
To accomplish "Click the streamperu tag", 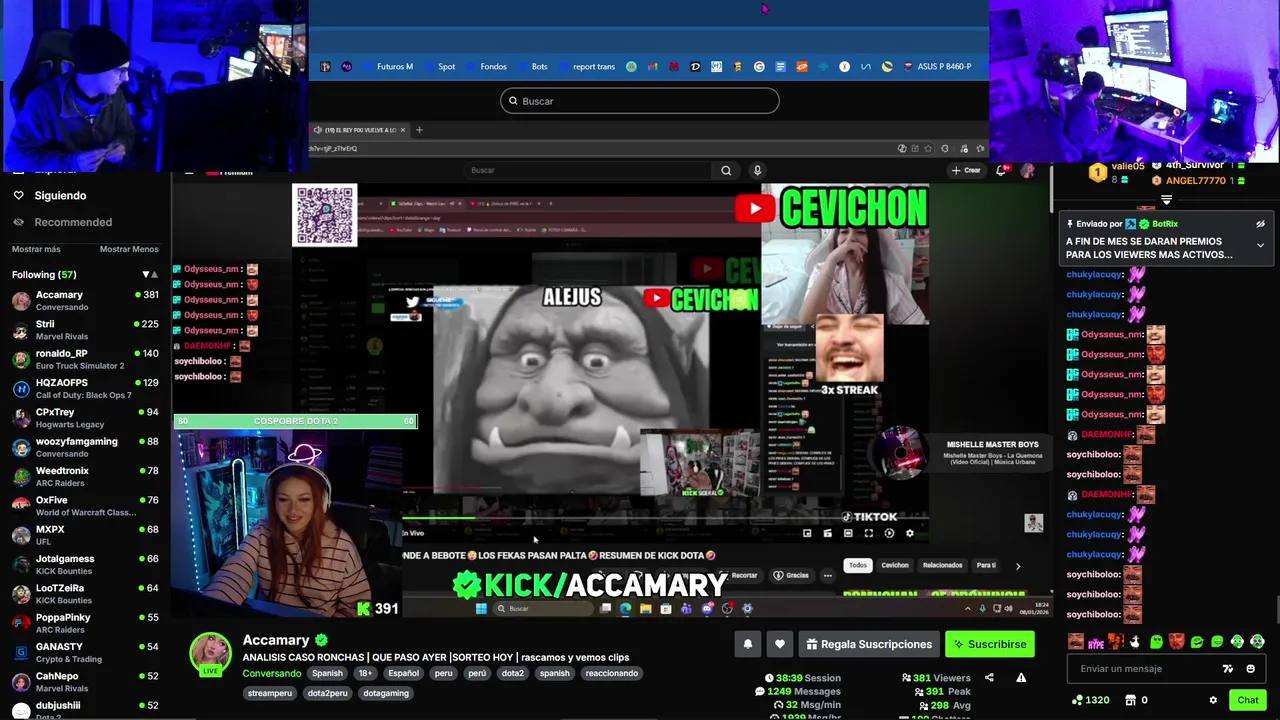I will pyautogui.click(x=270, y=693).
